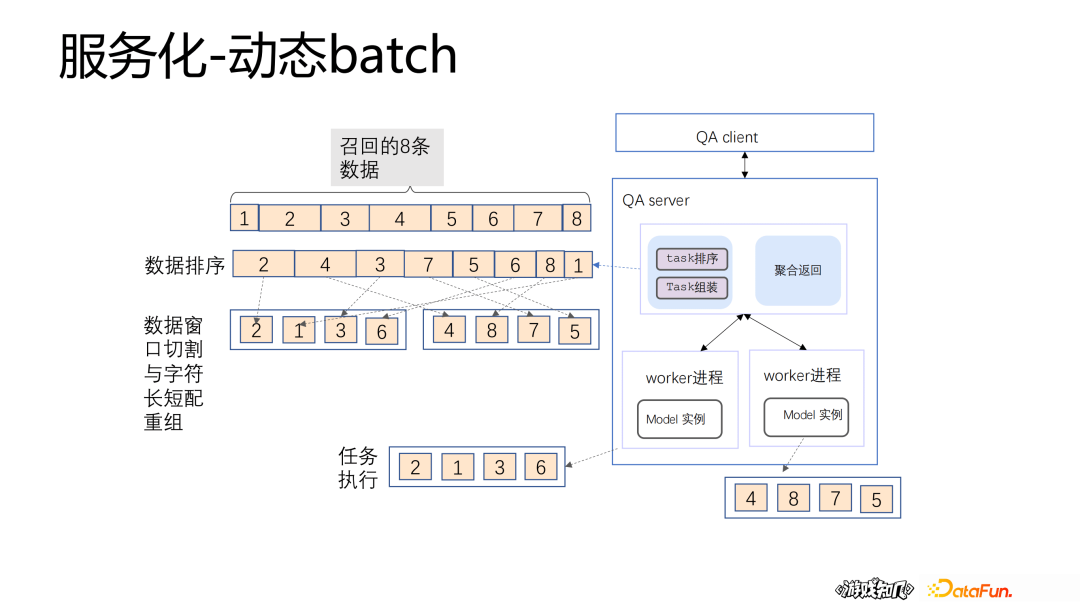The image size is (1080, 607).
Task: Select the 聚合返回 block
Action: click(798, 270)
